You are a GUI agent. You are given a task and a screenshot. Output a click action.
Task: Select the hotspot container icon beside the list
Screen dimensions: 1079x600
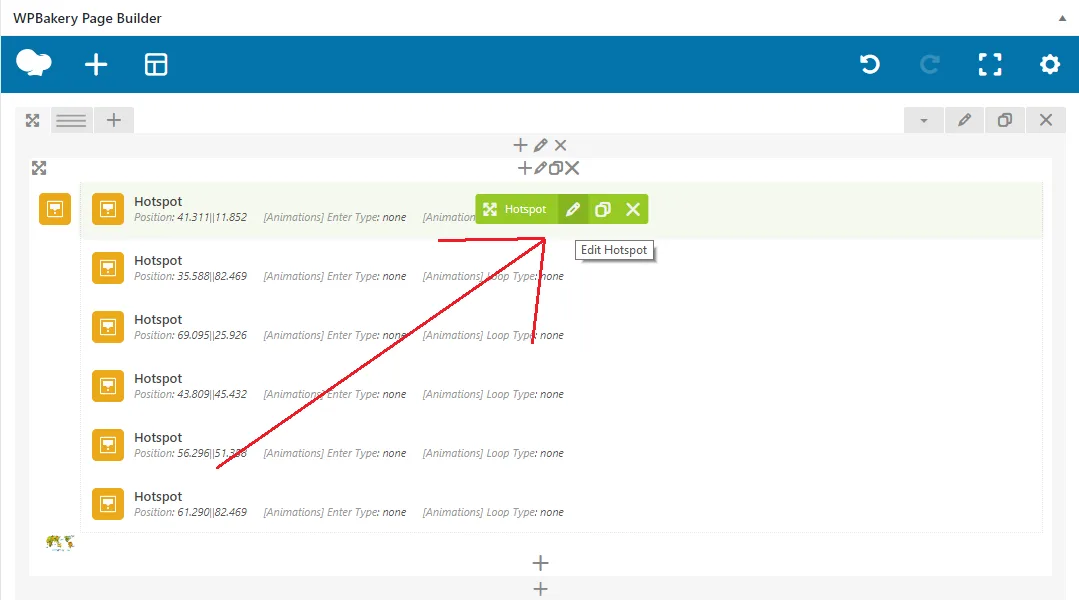coord(55,208)
